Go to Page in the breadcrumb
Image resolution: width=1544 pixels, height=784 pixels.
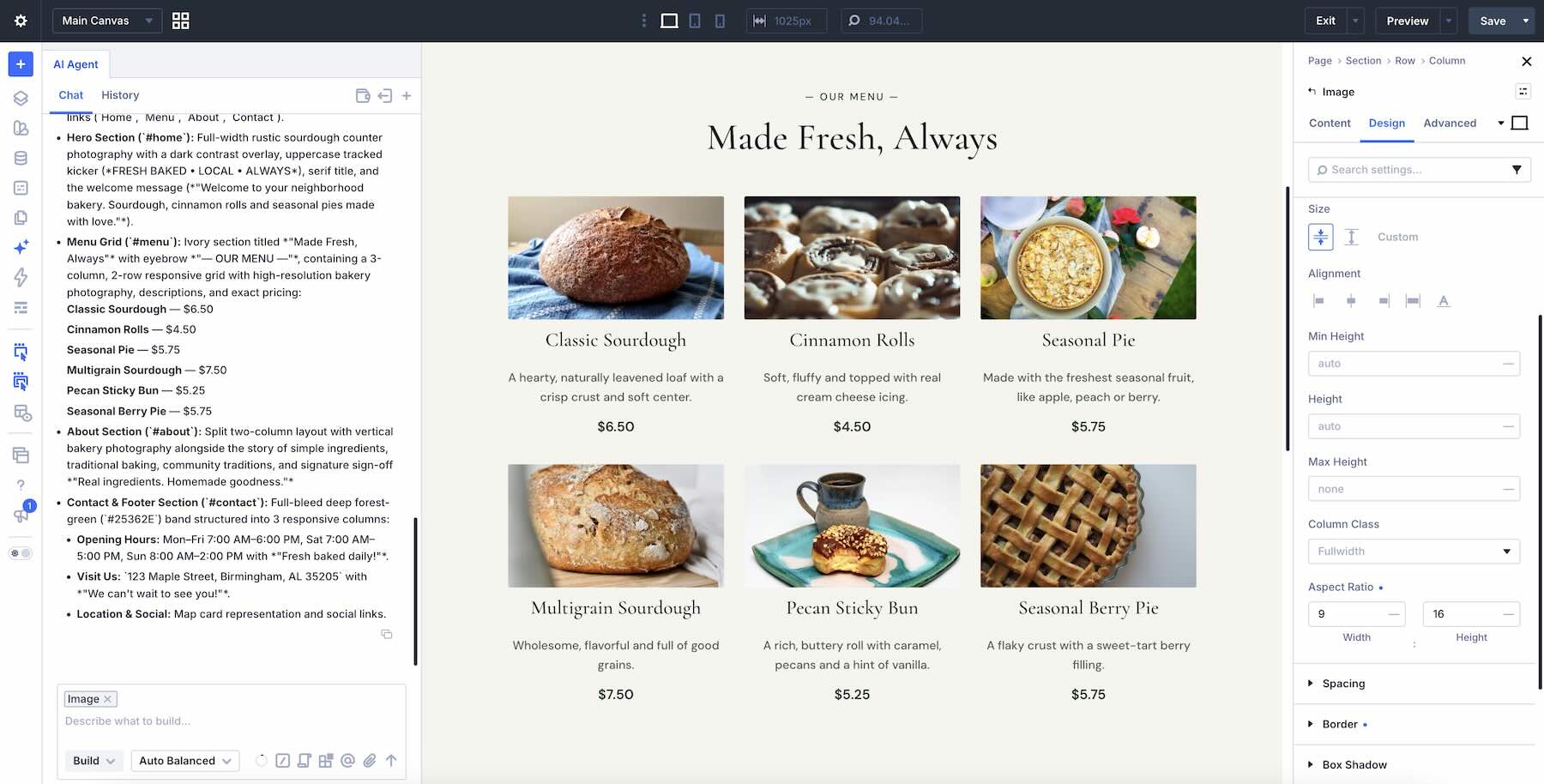[x=1320, y=61]
